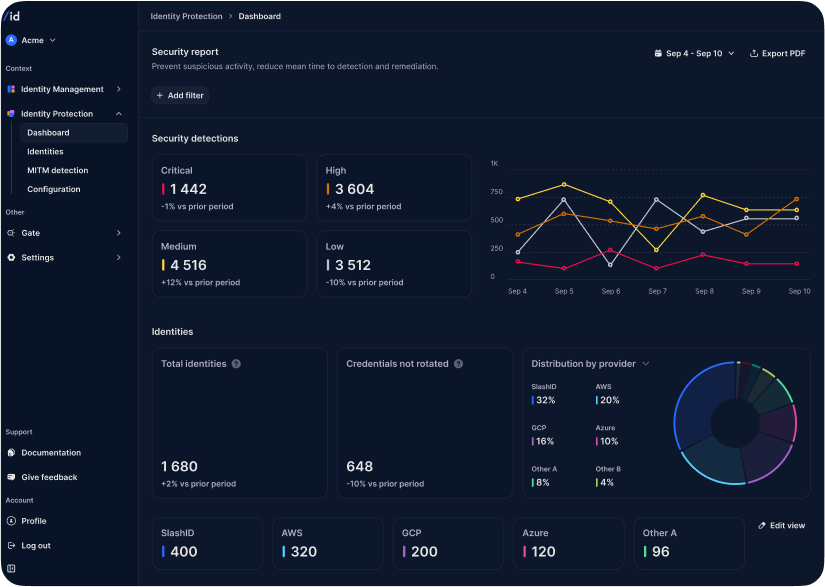The height and width of the screenshot is (587, 825).
Task: Click Azure 120 provider card
Action: pos(569,543)
